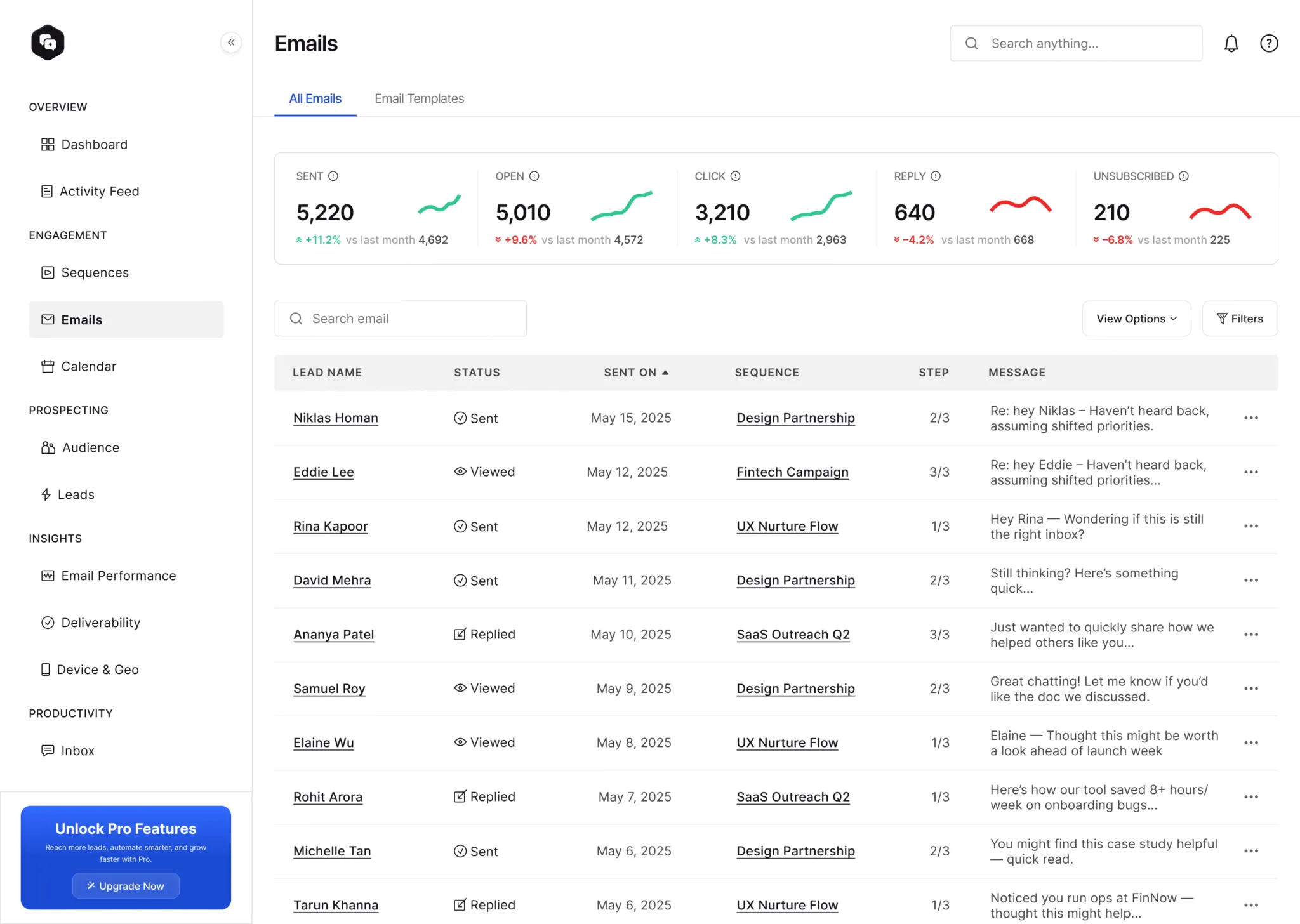Open Sequences in the sidebar

point(95,272)
